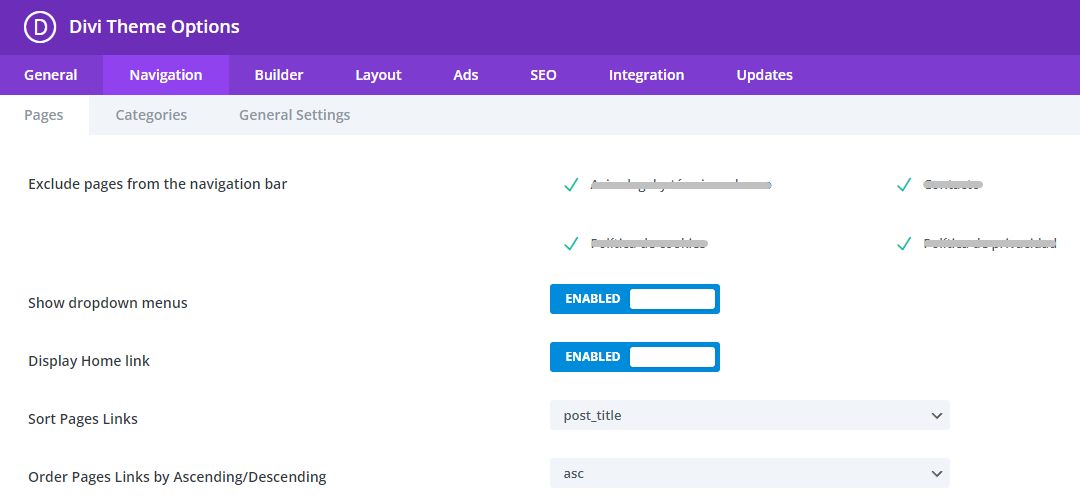Switch to the Integration tab

[x=646, y=75]
